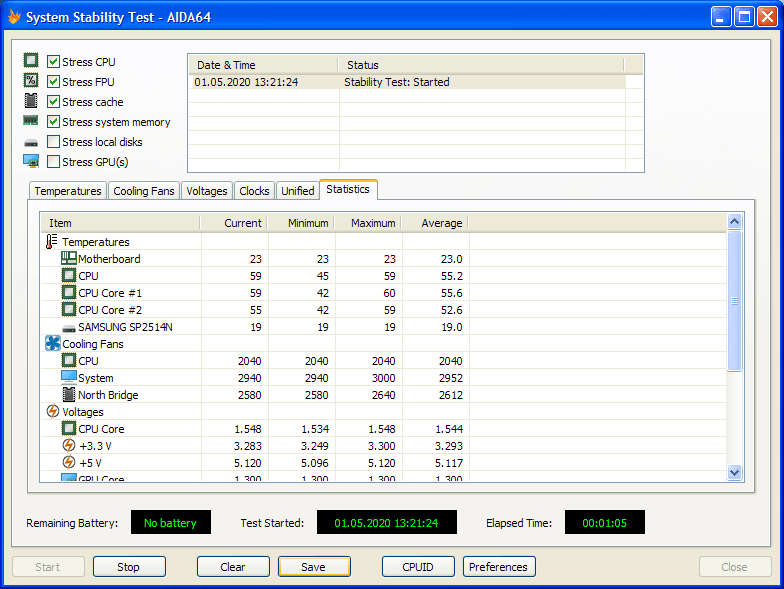Click the Current column header
Image resolution: width=784 pixels, height=589 pixels.
234,223
